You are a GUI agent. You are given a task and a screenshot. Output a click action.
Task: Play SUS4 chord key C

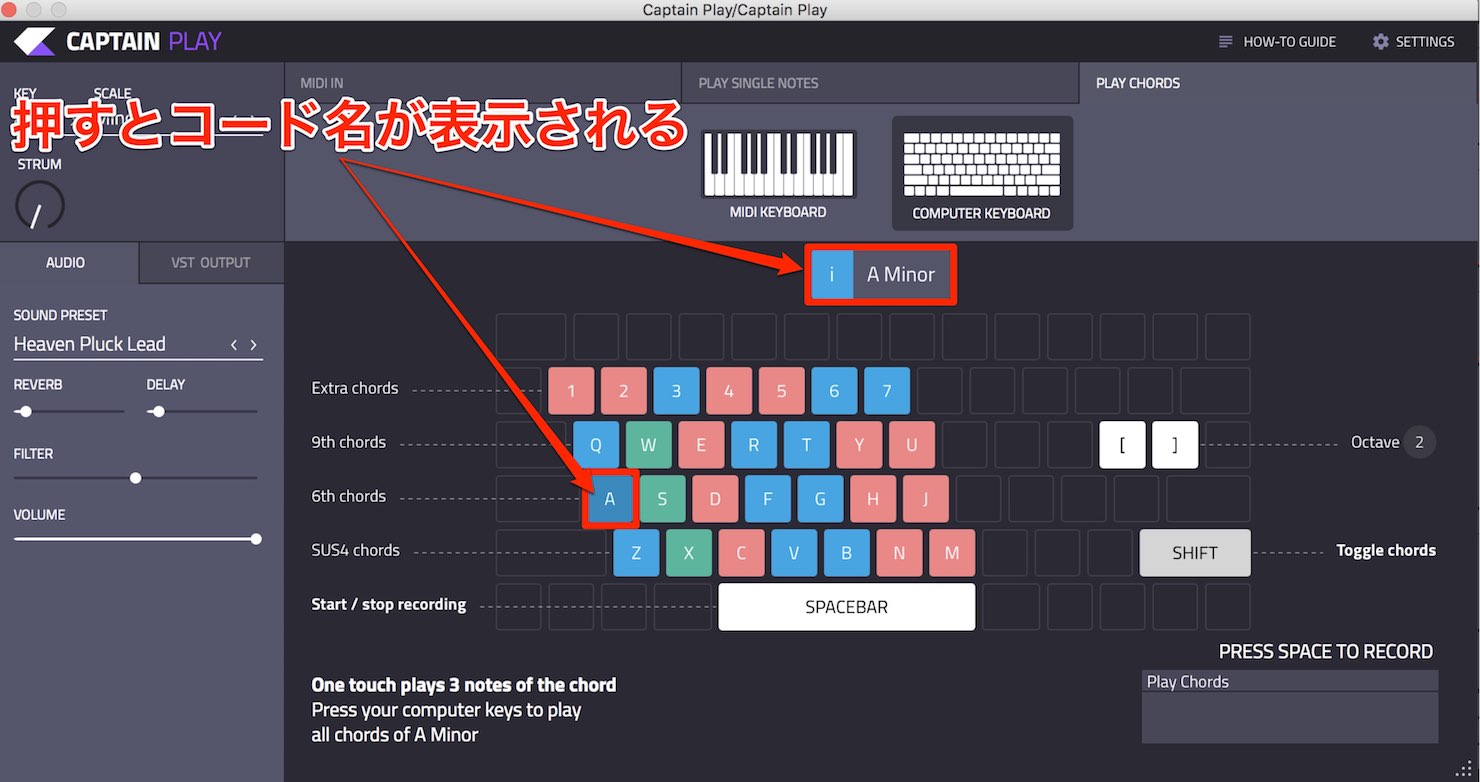[742, 553]
